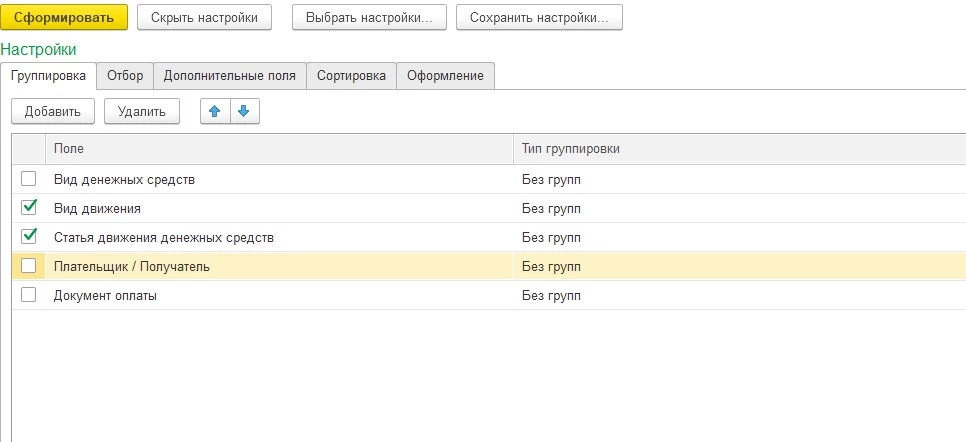Change grouping type of Плательщик / Получатель row

click(x=551, y=267)
